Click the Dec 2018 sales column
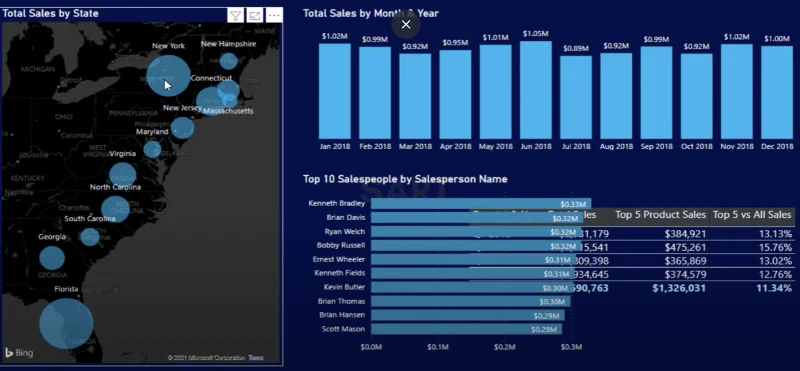Viewport: 800px width, 371px height. tap(777, 92)
